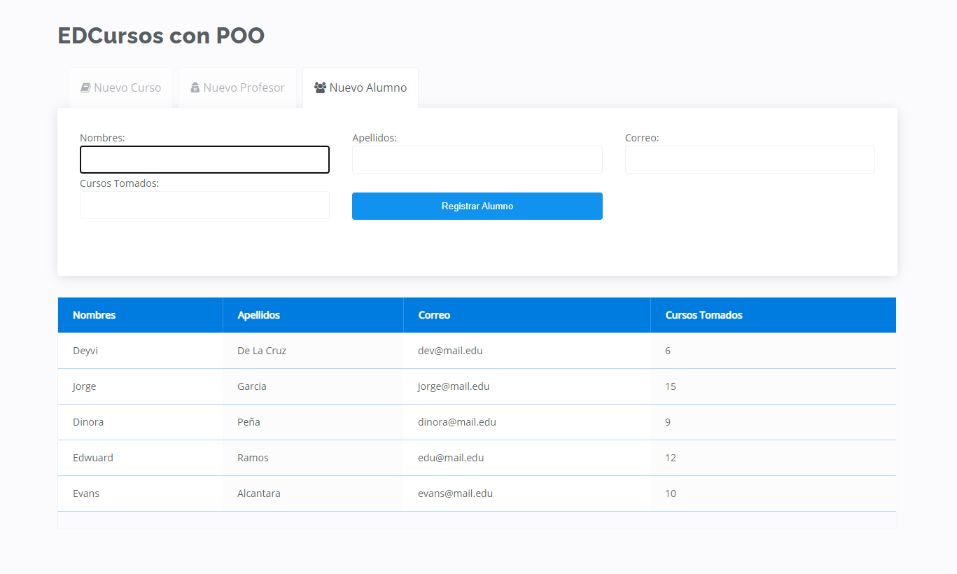Click the Cursos Tomados input field
The image size is (957, 574).
click(204, 205)
